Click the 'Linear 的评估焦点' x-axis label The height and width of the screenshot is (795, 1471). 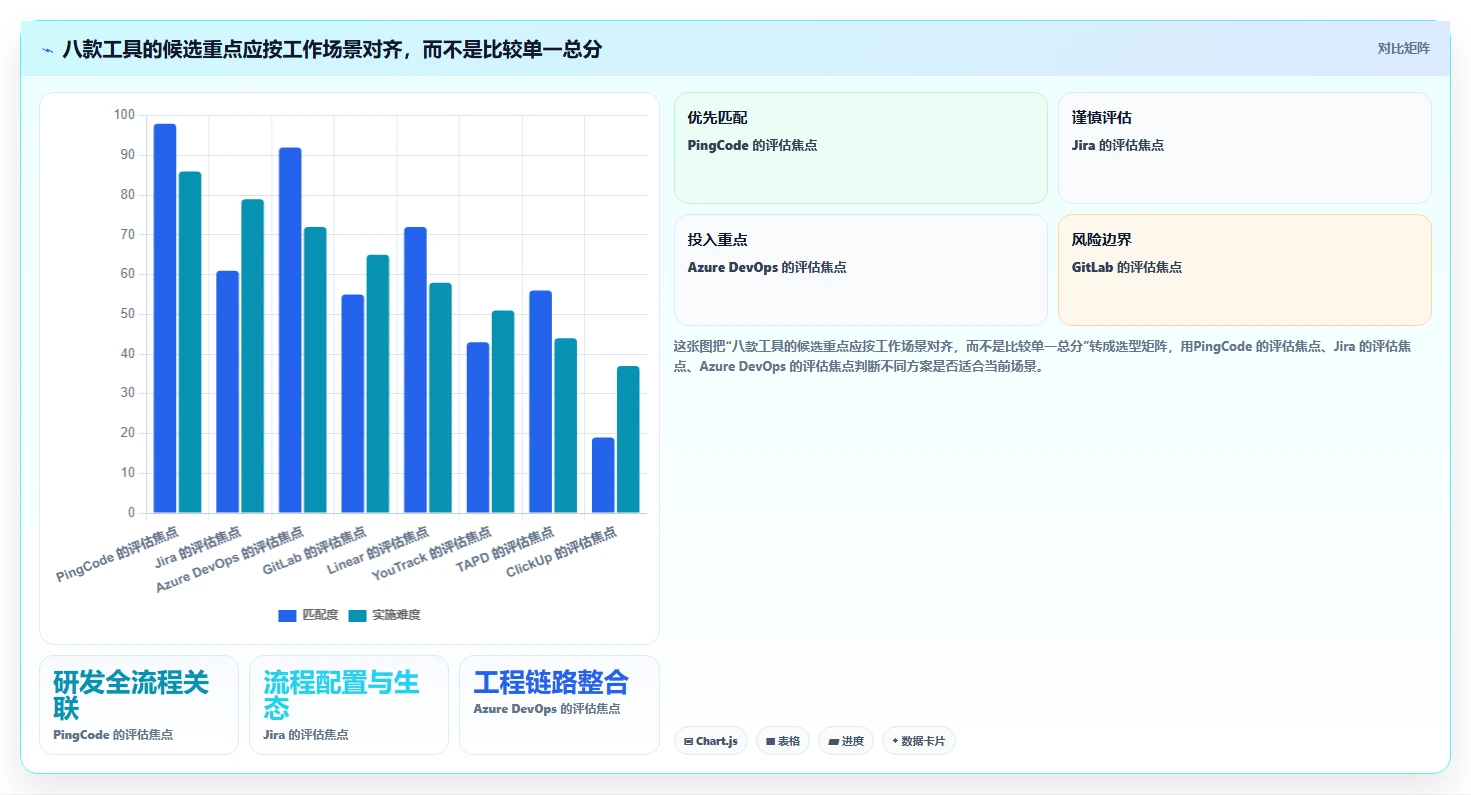click(380, 550)
